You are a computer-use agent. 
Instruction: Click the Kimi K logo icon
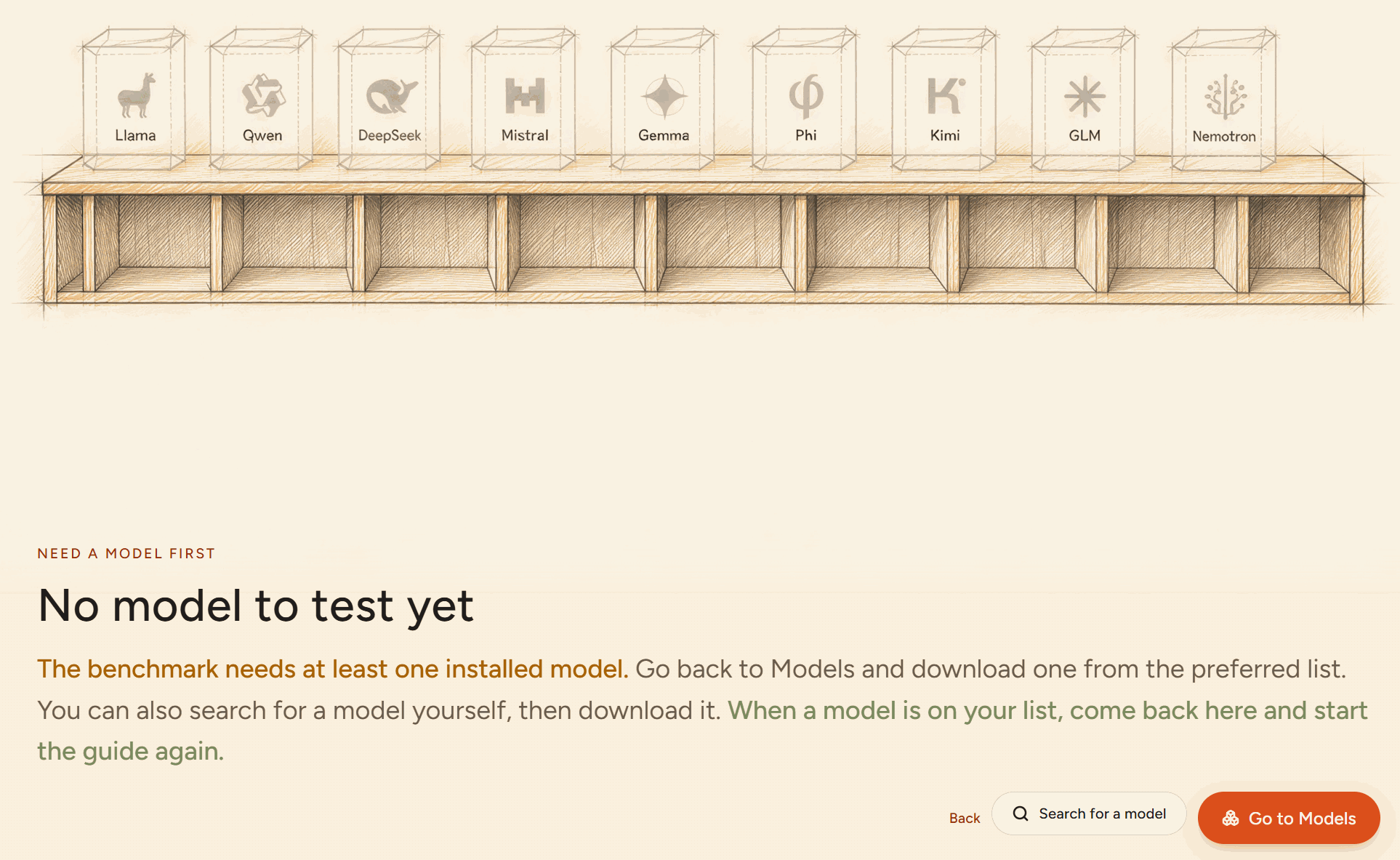click(x=946, y=95)
